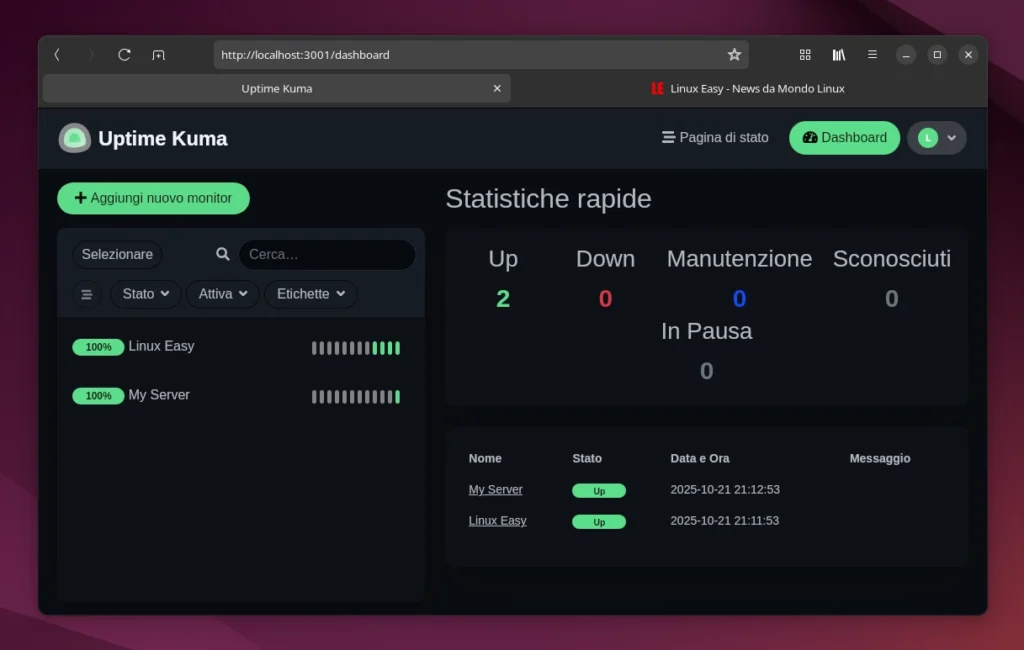Expand the Attiva filter dropdown
This screenshot has height=650, width=1024.
point(222,294)
